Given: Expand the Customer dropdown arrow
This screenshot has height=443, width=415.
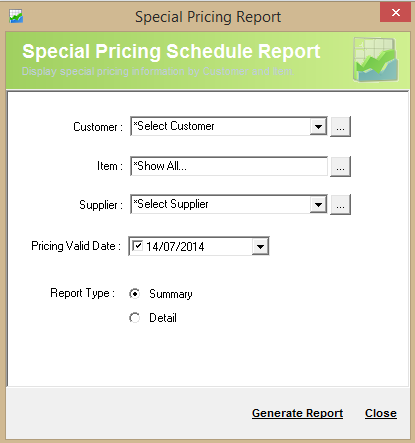Looking at the screenshot, I should pyautogui.click(x=318, y=126).
